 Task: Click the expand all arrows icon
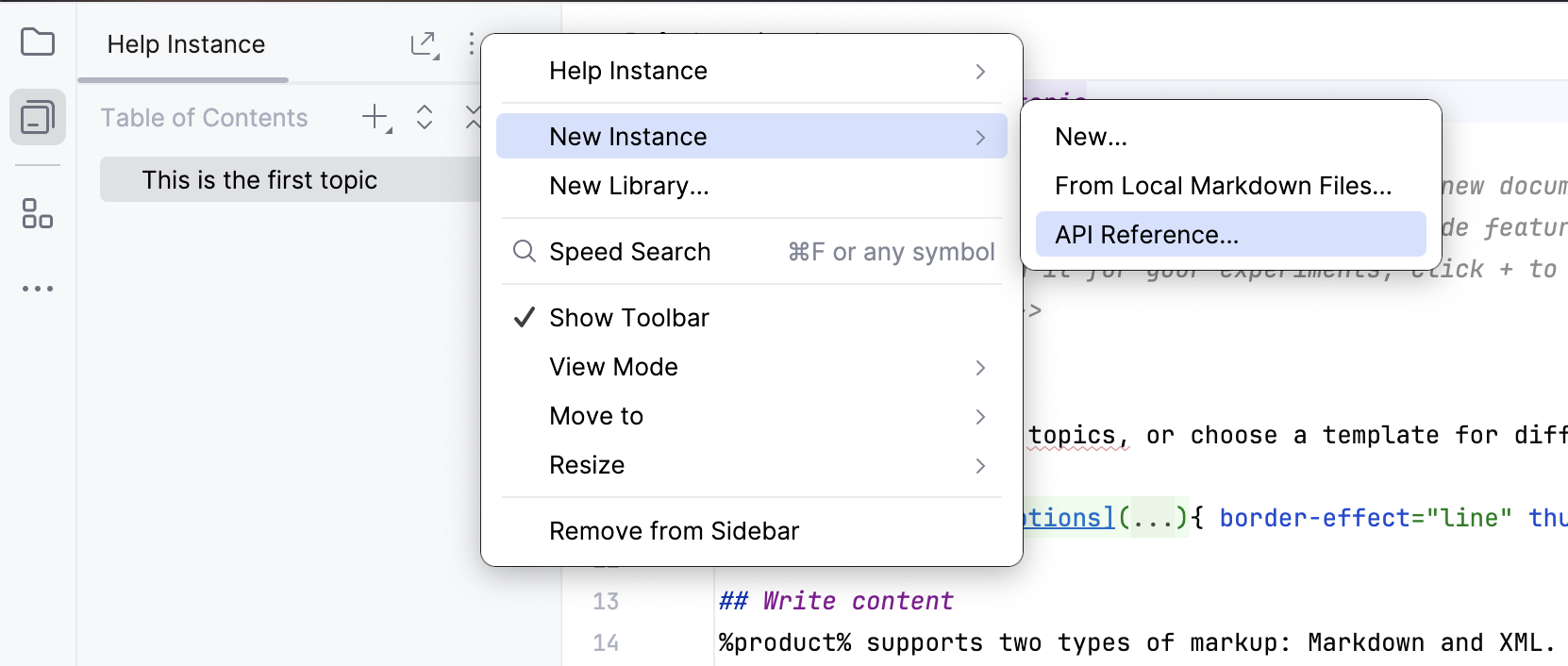tap(425, 117)
